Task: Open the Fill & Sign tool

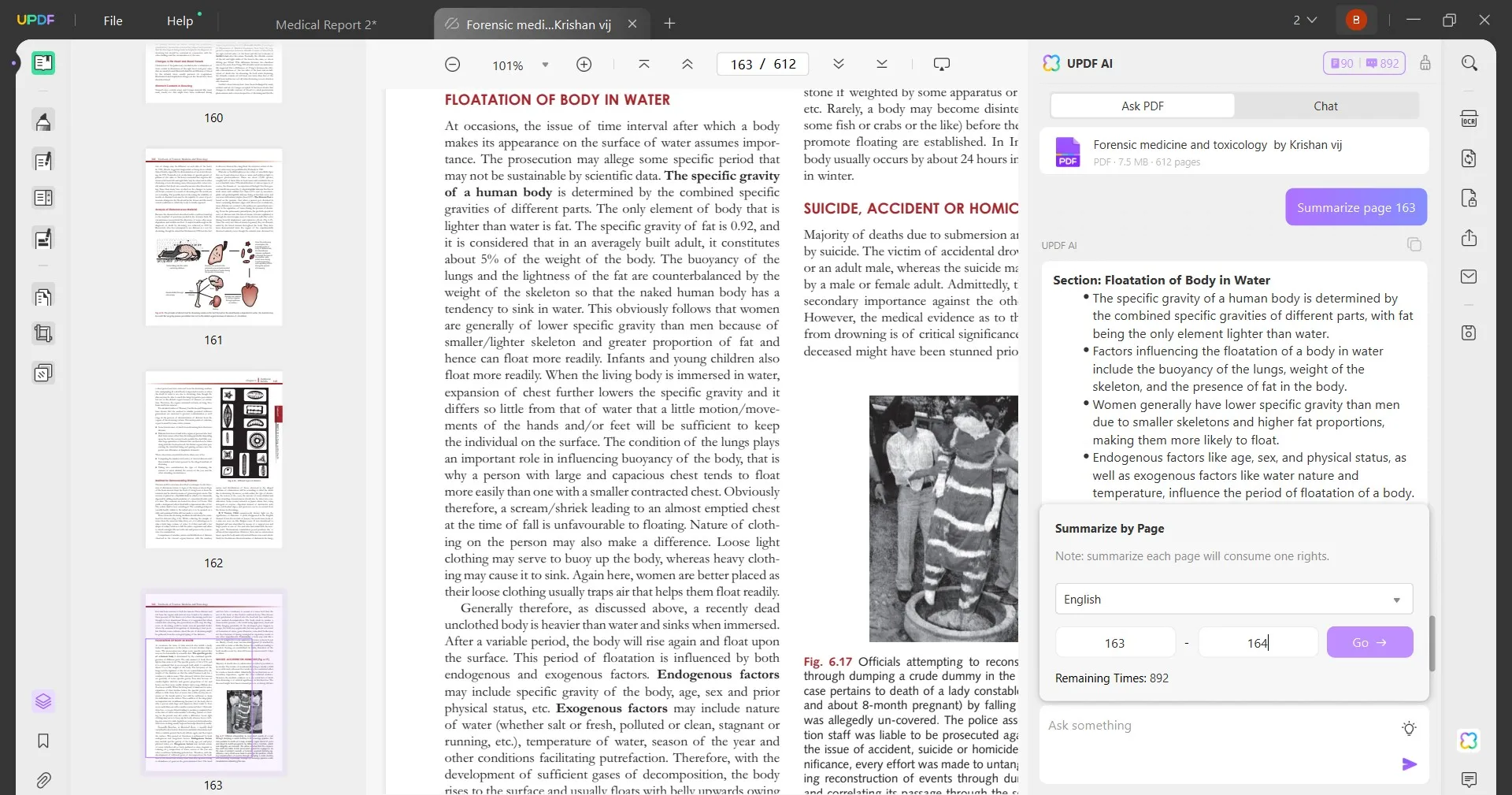Action: tap(43, 238)
